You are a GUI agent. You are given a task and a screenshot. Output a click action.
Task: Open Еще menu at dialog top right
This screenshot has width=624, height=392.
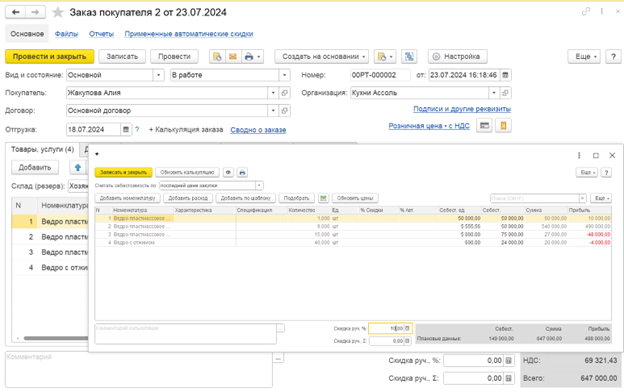[x=587, y=172]
